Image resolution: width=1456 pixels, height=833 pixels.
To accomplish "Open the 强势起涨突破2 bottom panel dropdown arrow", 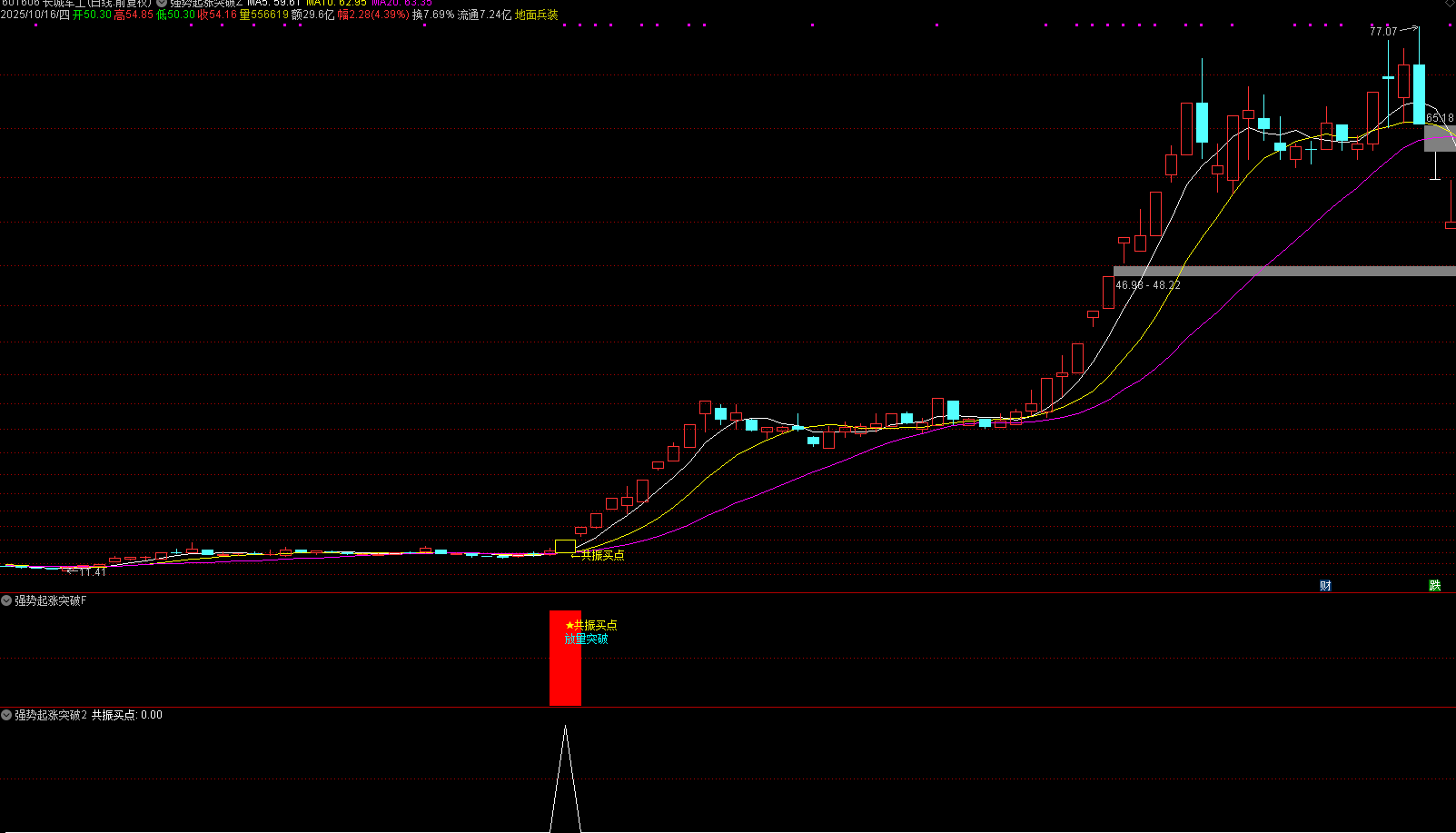I will coord(6,715).
